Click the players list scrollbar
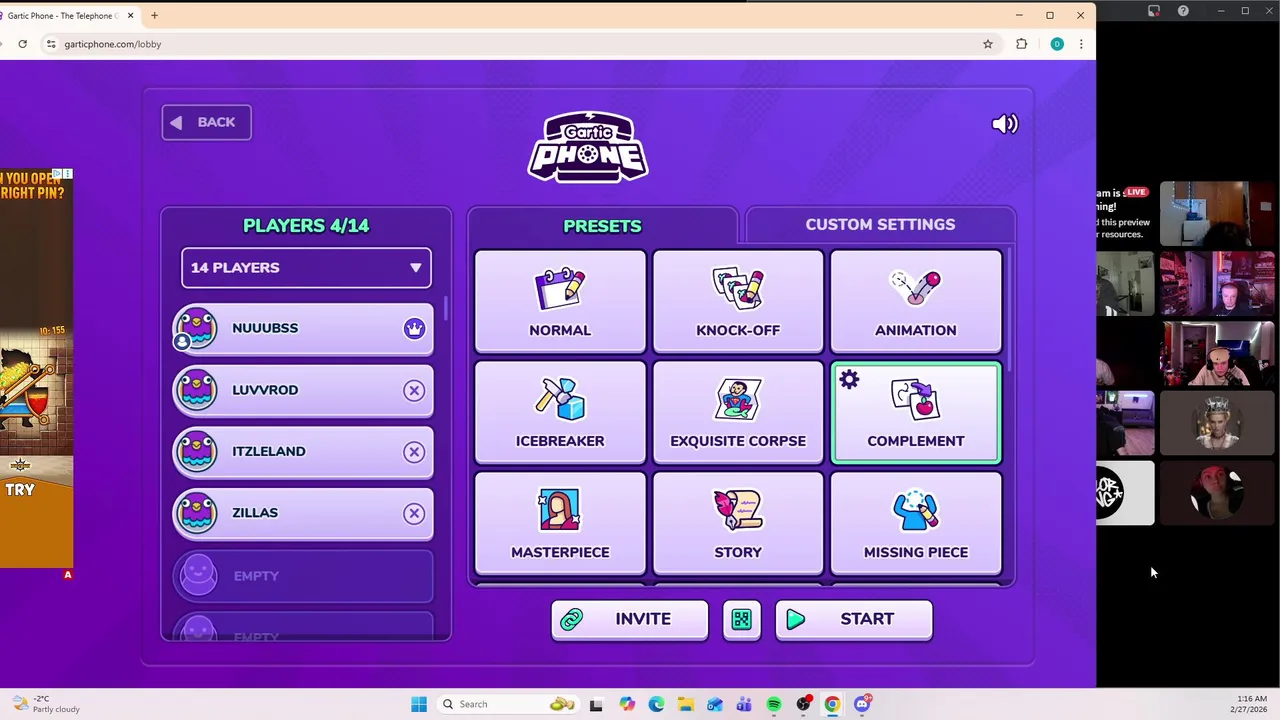 point(445,310)
